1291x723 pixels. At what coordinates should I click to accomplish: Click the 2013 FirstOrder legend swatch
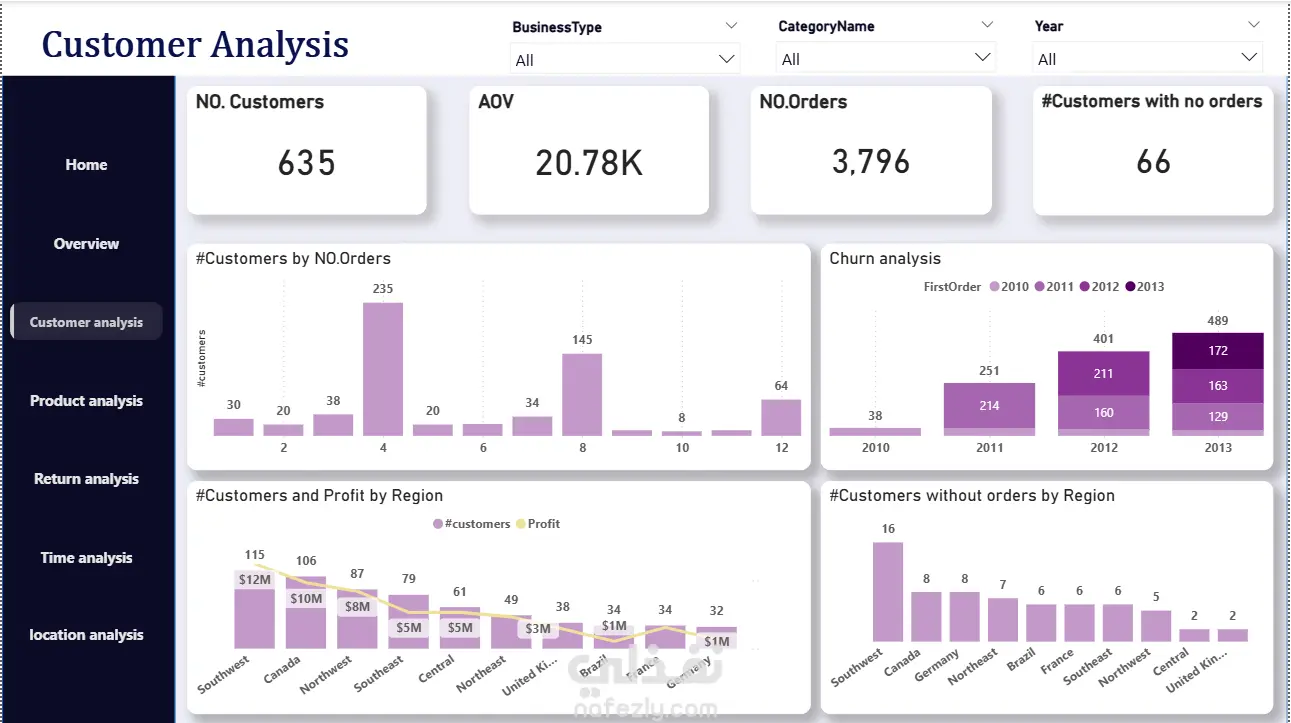tap(1130, 287)
